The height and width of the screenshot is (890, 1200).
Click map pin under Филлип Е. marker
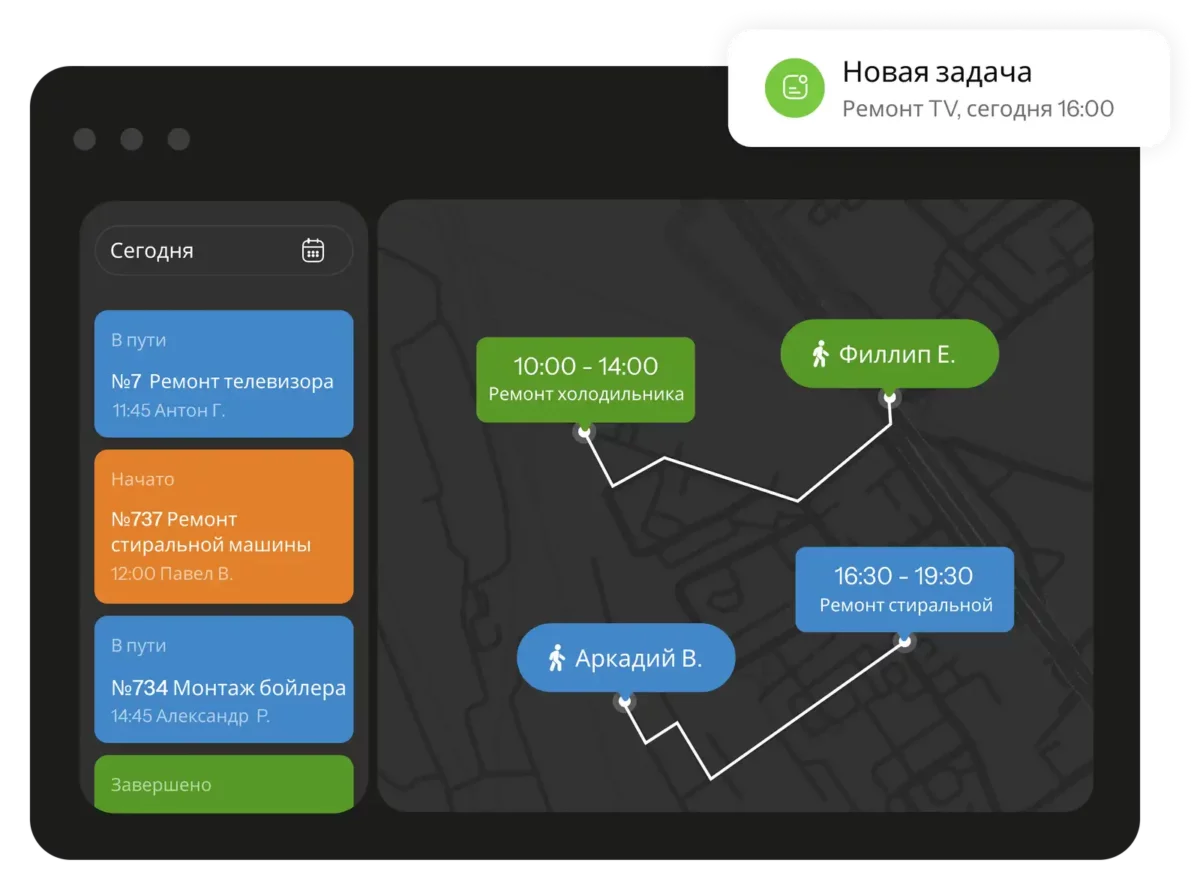889,397
